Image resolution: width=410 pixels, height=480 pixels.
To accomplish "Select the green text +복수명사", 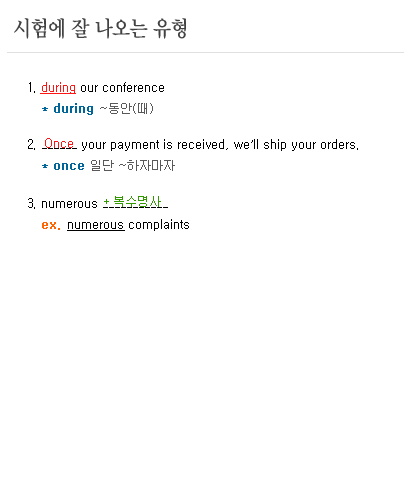I will 133,202.
